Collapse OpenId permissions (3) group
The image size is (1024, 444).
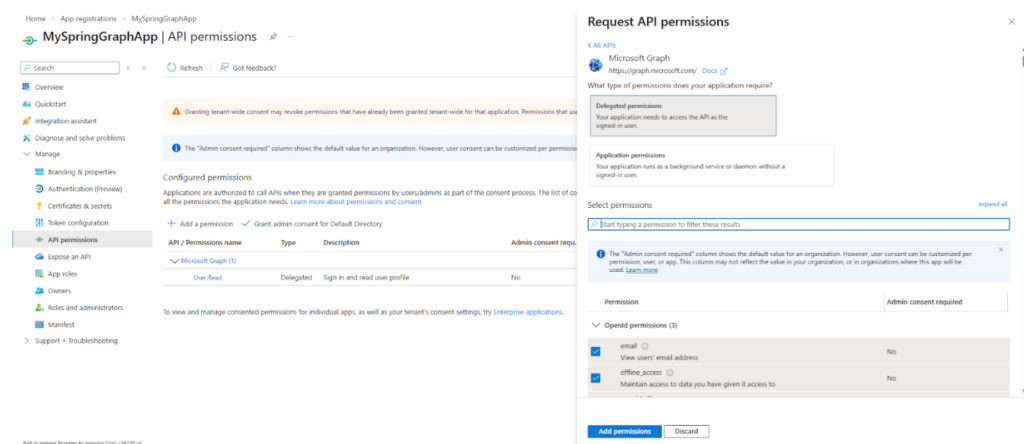tap(596, 325)
